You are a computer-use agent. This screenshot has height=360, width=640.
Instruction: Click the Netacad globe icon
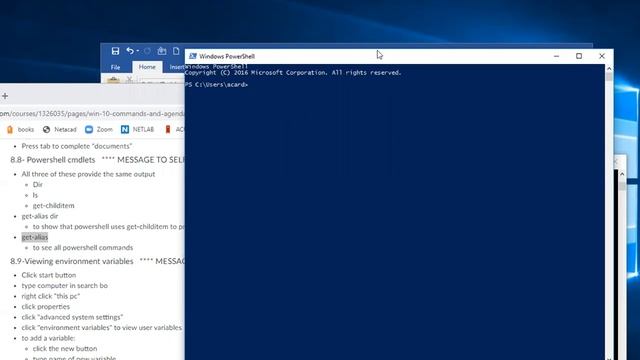[47, 129]
